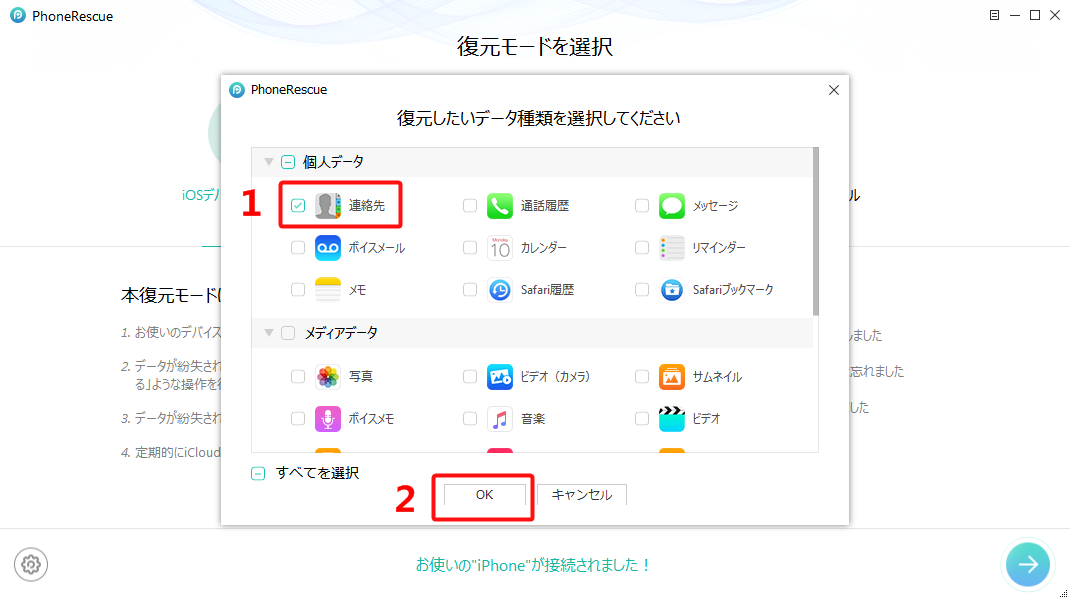Click the 連絡先 label text
Image resolution: width=1070 pixels, height=600 pixels.
366,205
